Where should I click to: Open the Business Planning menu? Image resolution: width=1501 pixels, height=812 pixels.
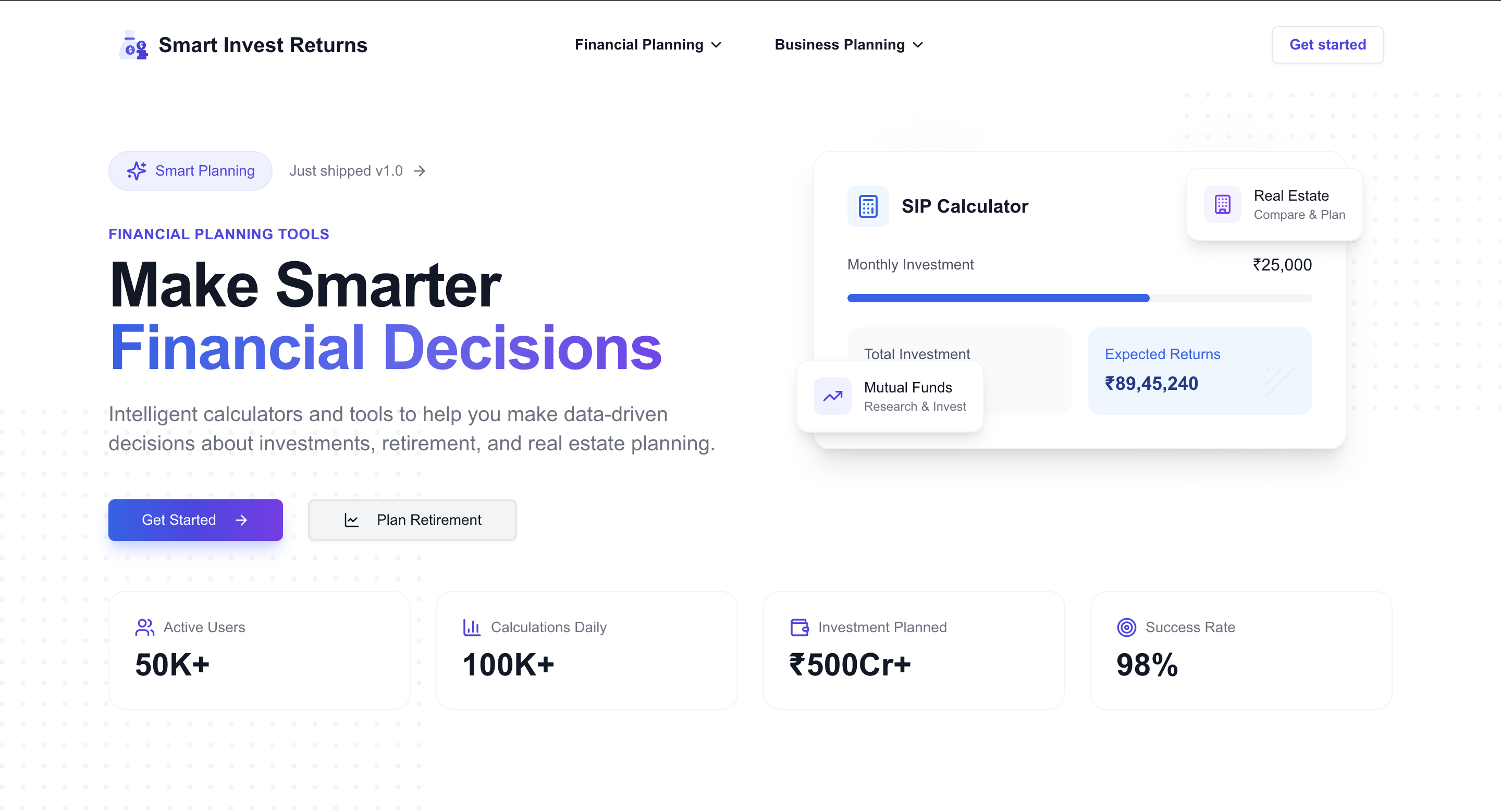pyautogui.click(x=840, y=45)
